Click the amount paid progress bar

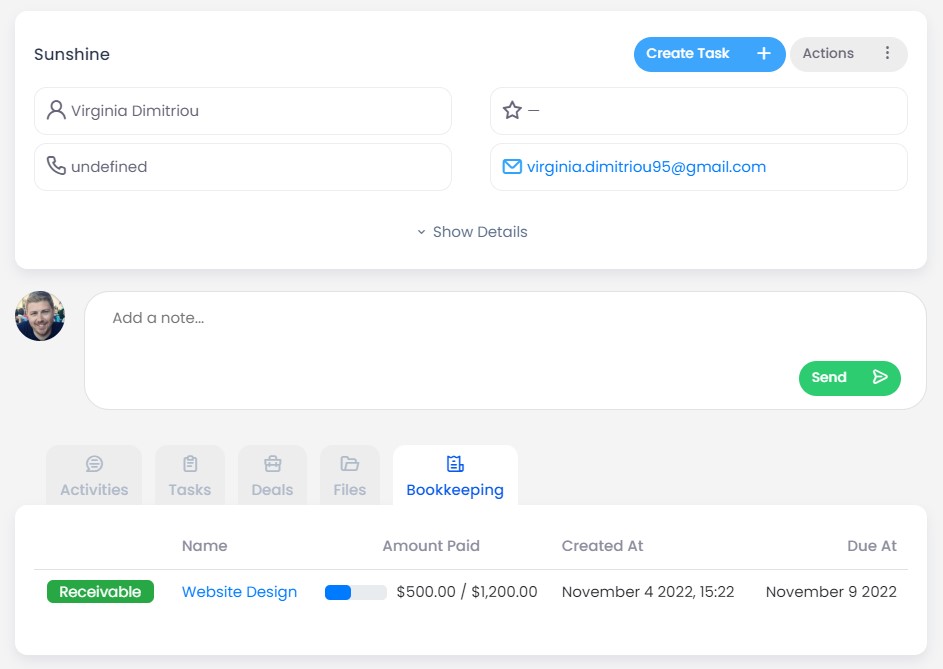pyautogui.click(x=355, y=592)
